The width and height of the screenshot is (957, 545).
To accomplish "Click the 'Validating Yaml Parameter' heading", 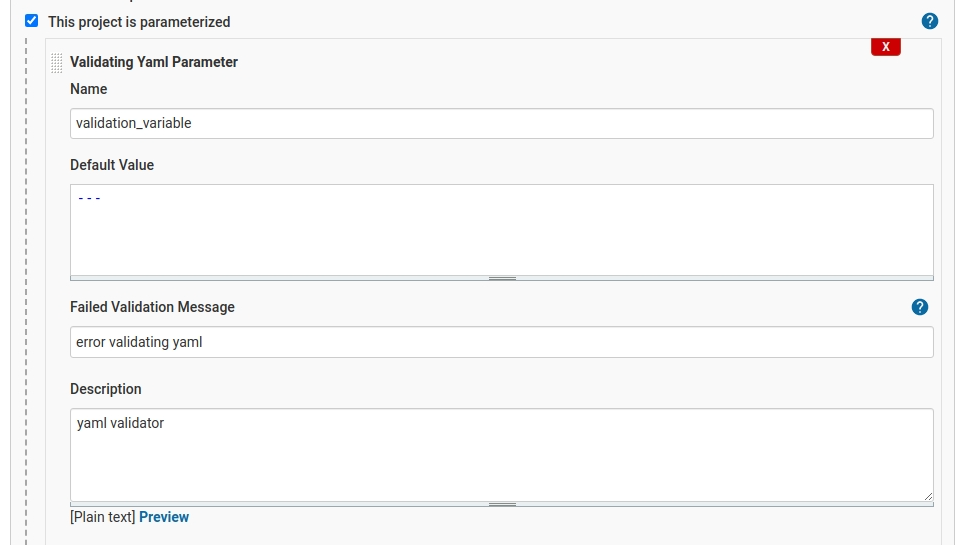I will point(154,62).
